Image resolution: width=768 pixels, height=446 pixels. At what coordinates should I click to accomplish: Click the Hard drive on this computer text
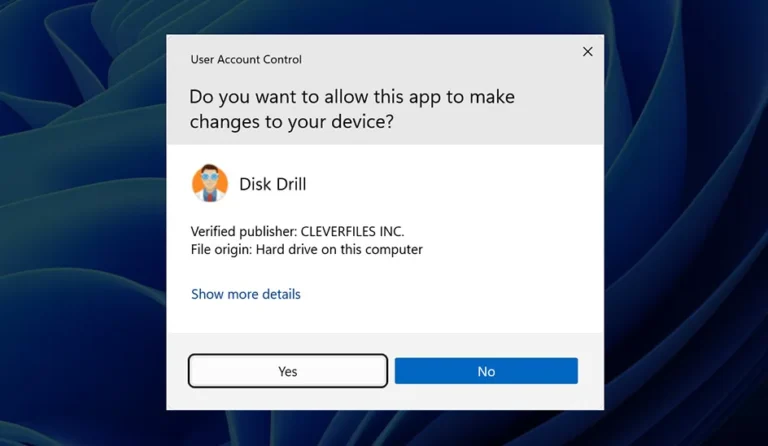click(339, 249)
